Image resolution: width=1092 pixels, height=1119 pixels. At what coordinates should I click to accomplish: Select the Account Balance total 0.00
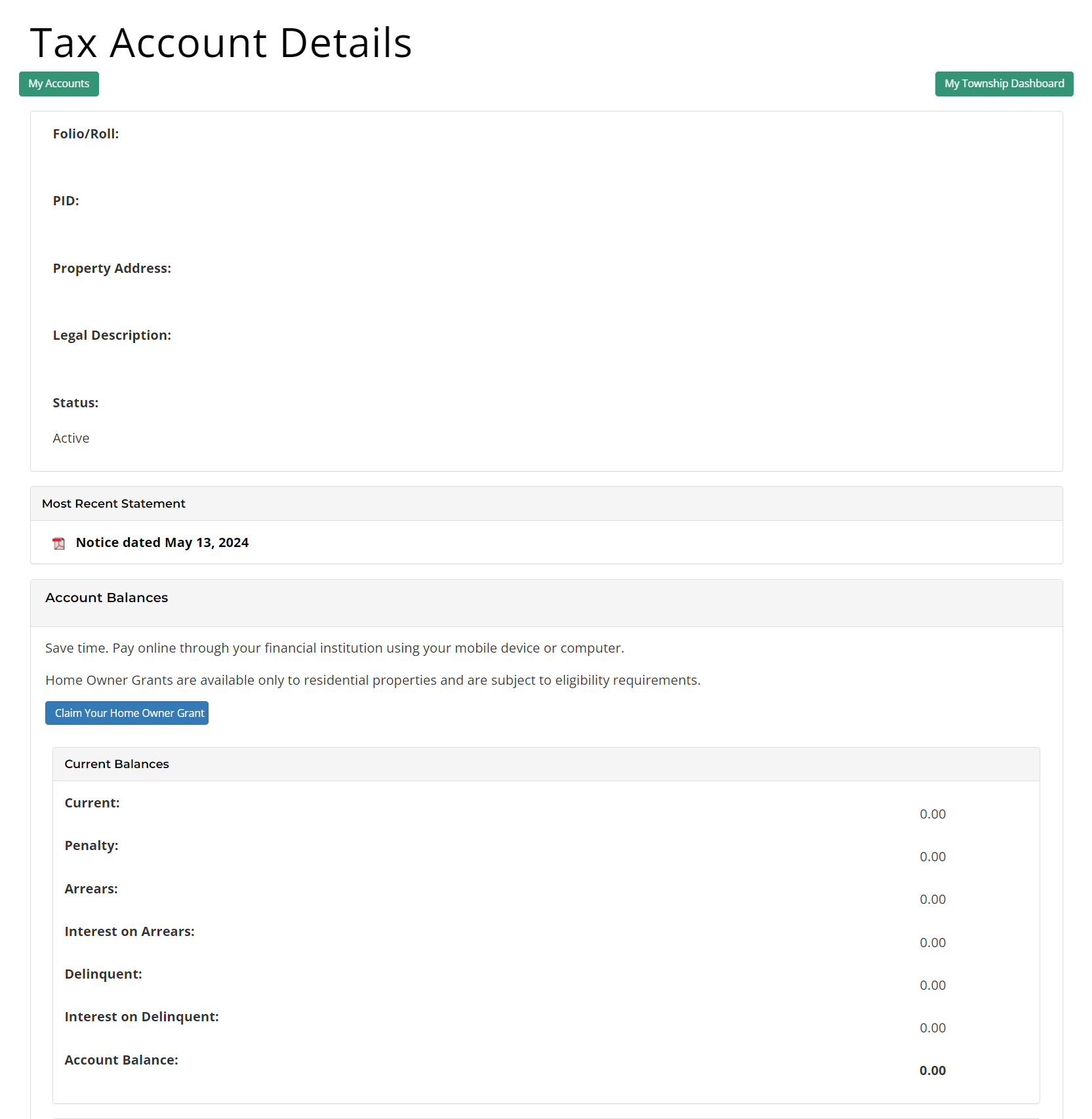[x=933, y=1070]
